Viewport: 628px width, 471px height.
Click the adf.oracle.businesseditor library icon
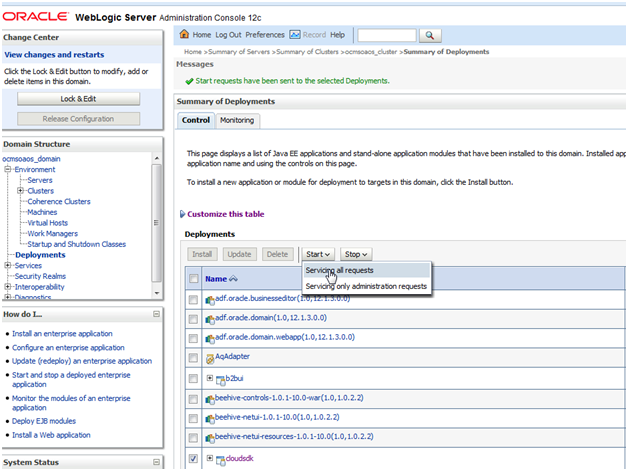(x=210, y=300)
